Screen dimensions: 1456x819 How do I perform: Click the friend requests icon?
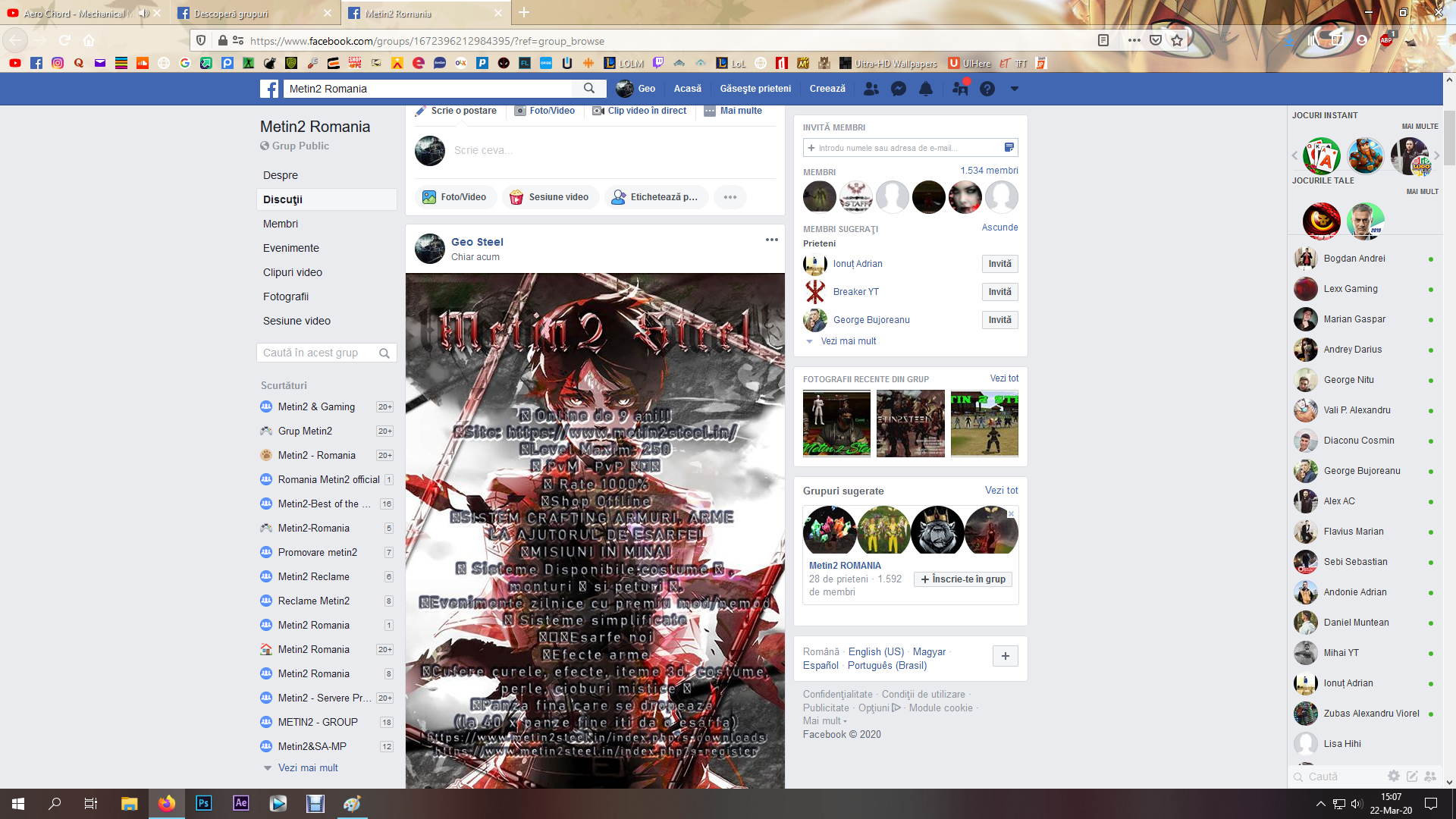pos(871,89)
